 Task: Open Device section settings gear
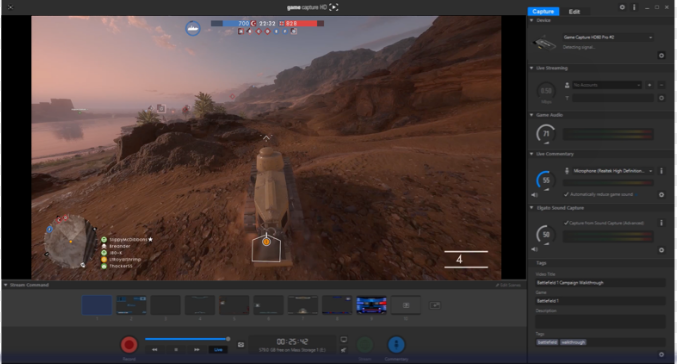coord(661,55)
